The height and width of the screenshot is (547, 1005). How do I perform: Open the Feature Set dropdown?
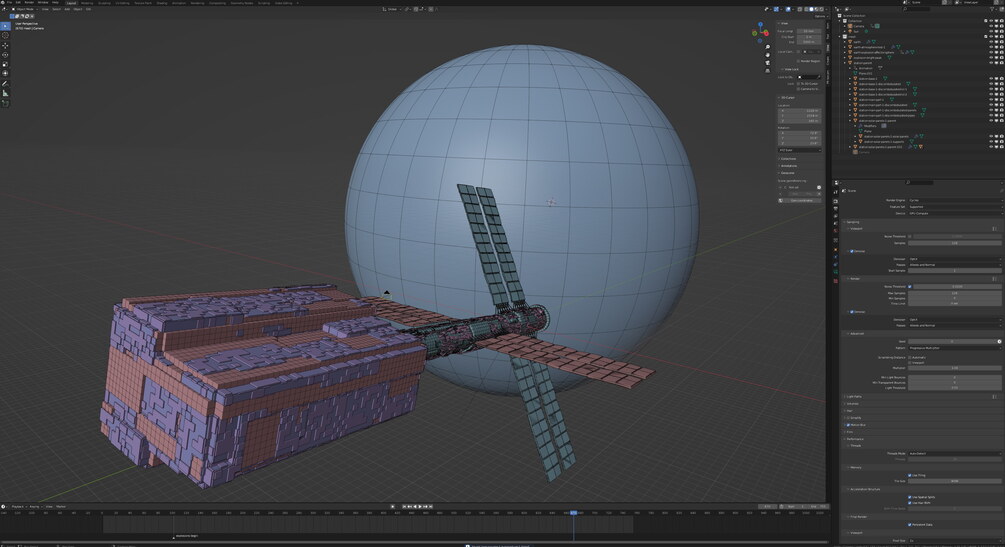[954, 206]
